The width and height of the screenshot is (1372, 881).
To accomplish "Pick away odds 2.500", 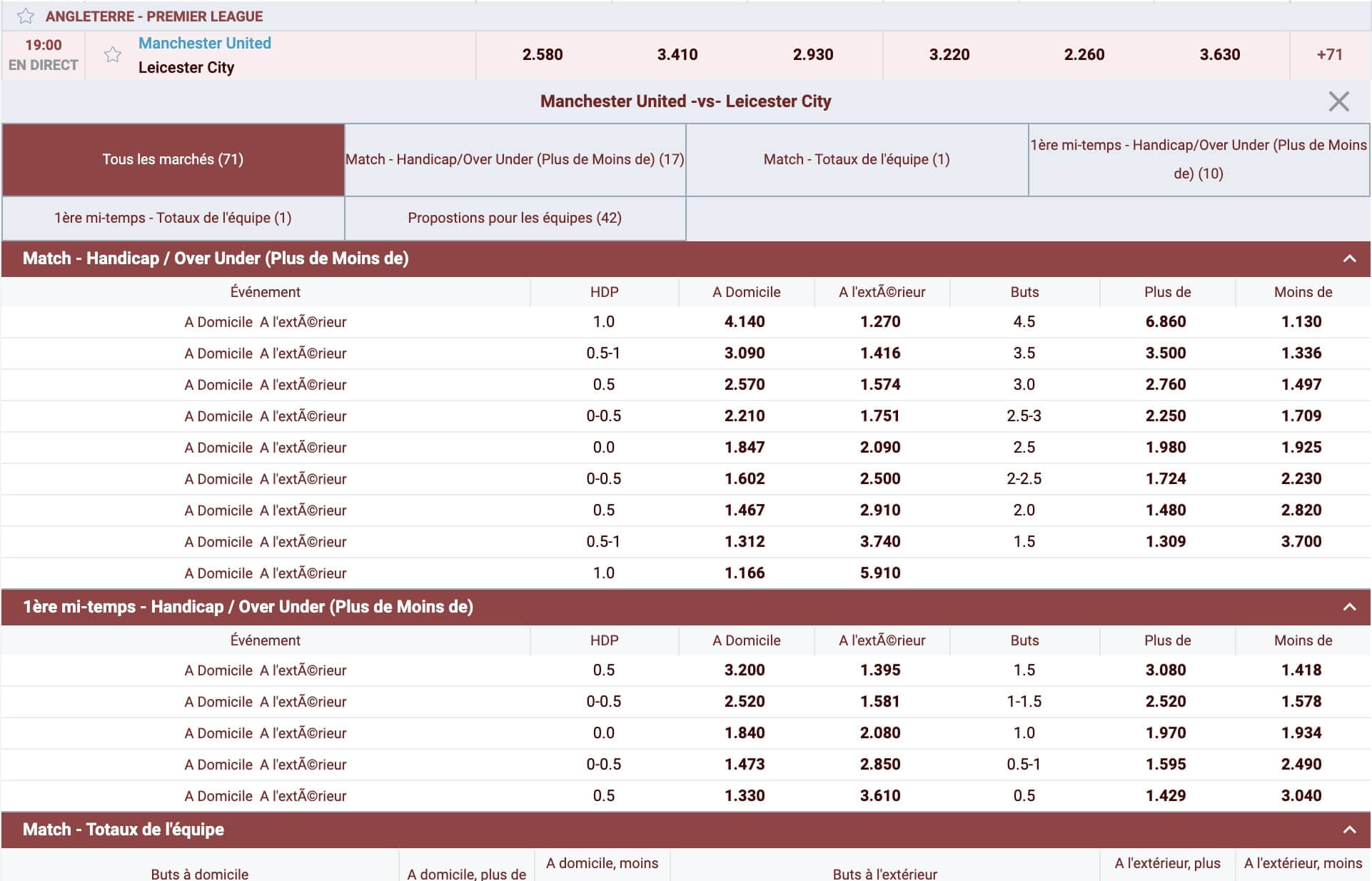I will pyautogui.click(x=880, y=478).
